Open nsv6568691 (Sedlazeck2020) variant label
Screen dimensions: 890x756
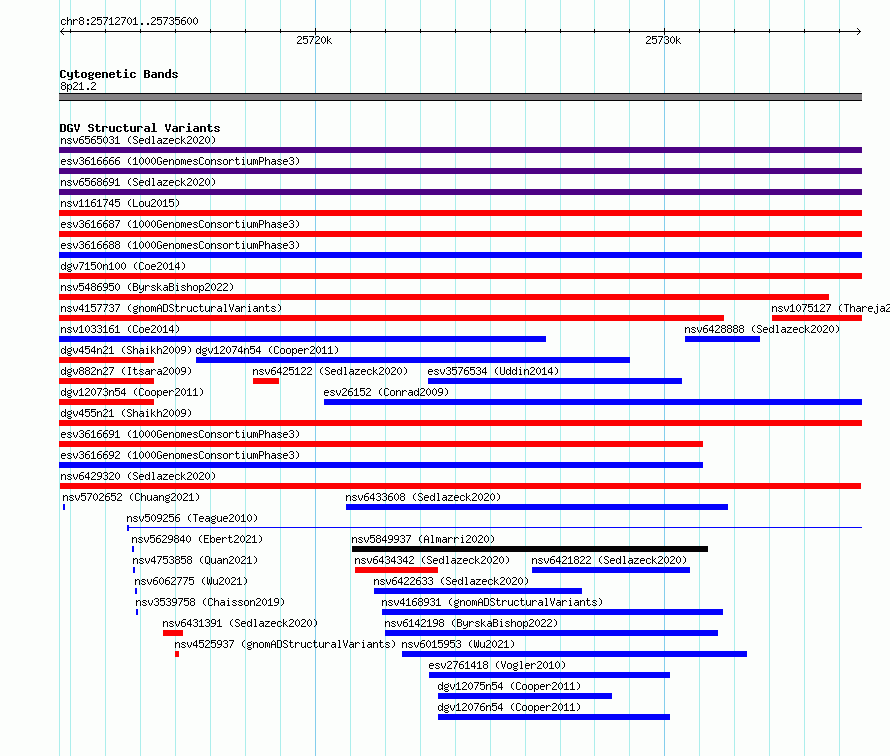[138, 182]
